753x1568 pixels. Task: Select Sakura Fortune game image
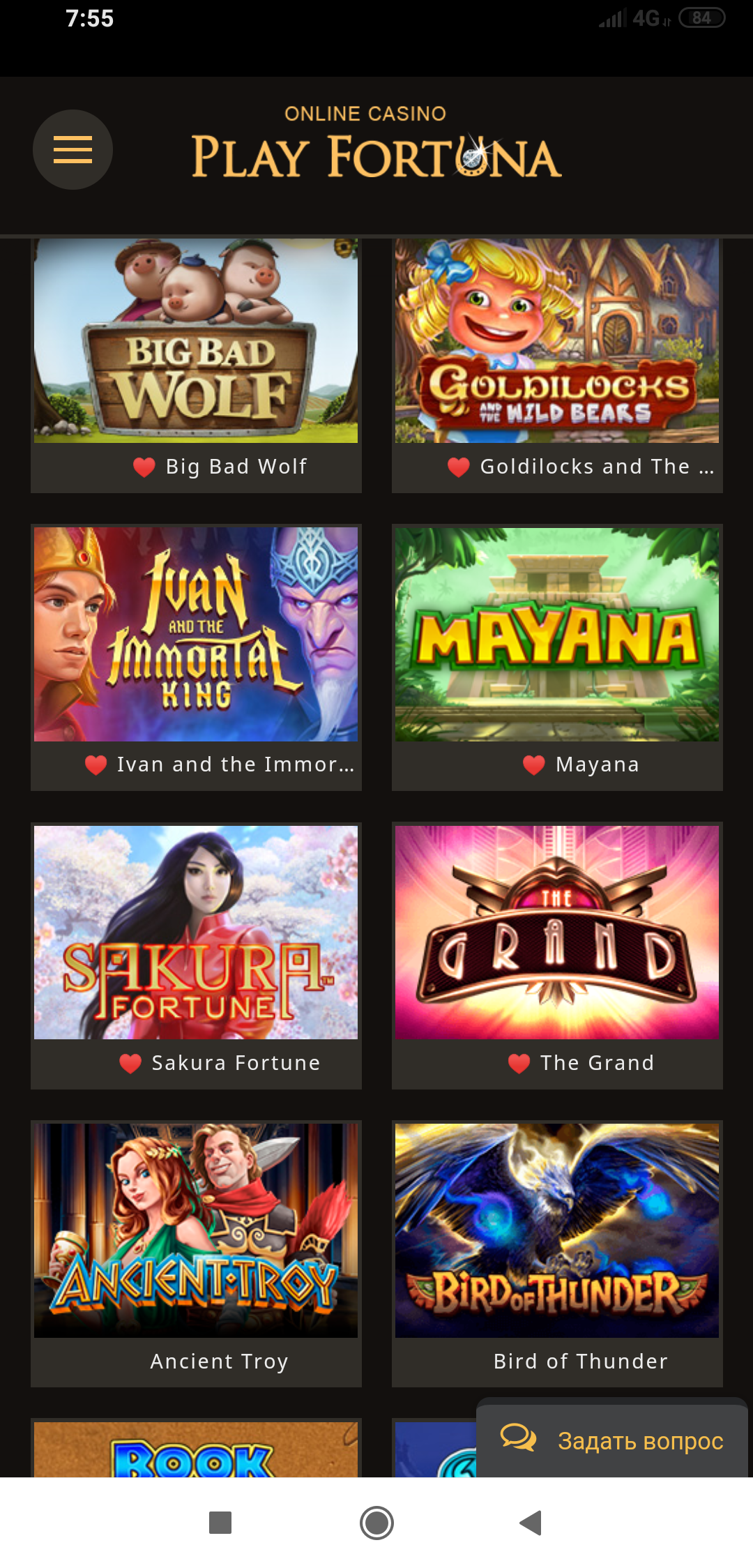[x=196, y=933]
